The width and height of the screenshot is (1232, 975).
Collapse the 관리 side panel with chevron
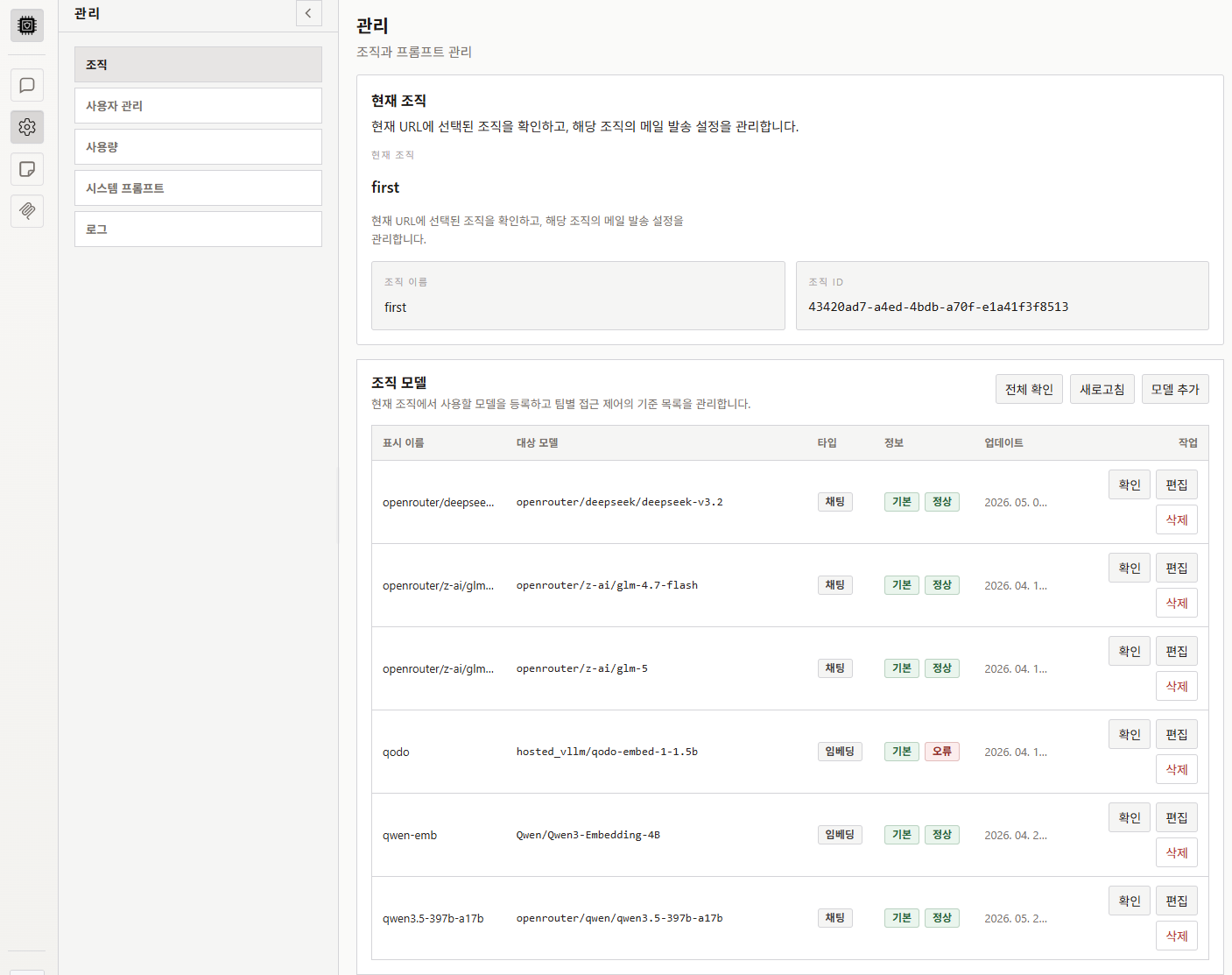point(308,13)
